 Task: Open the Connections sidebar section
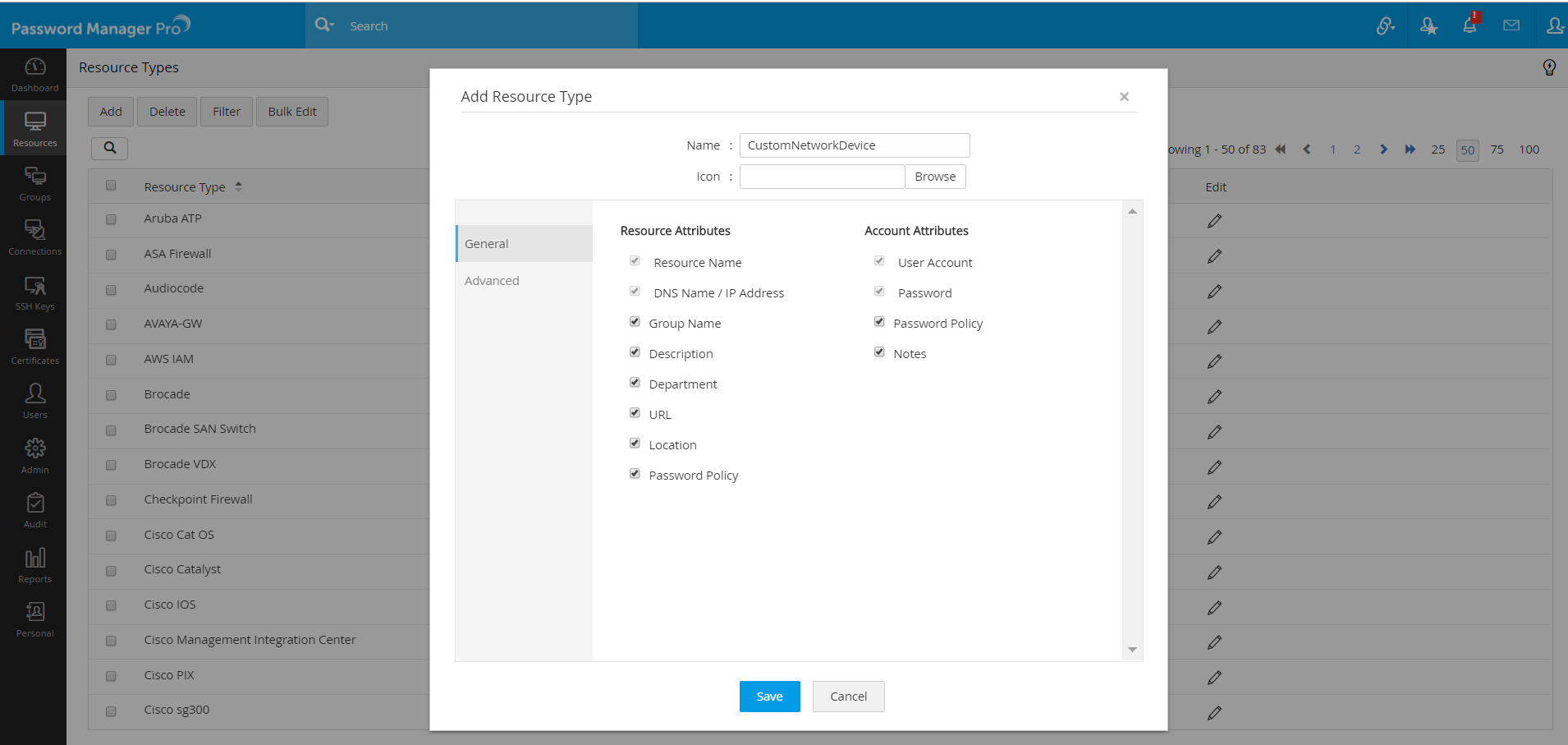(x=34, y=237)
